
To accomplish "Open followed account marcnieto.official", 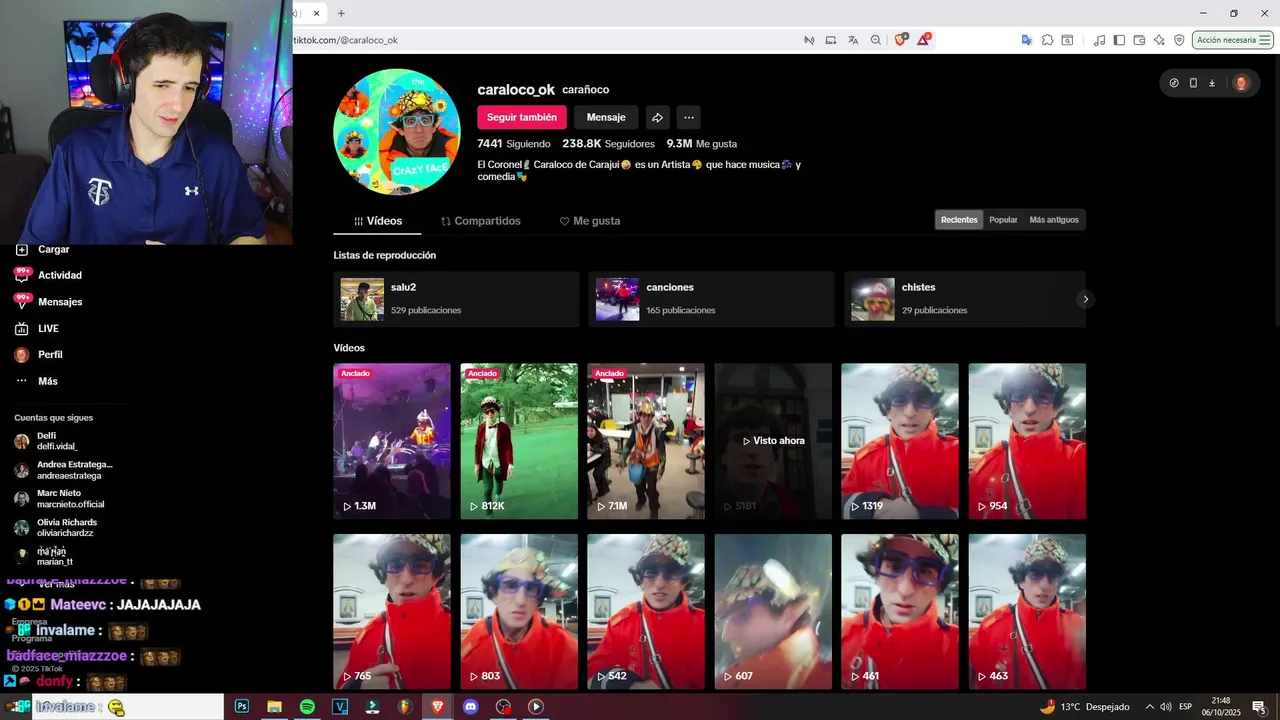I will tap(60, 499).
